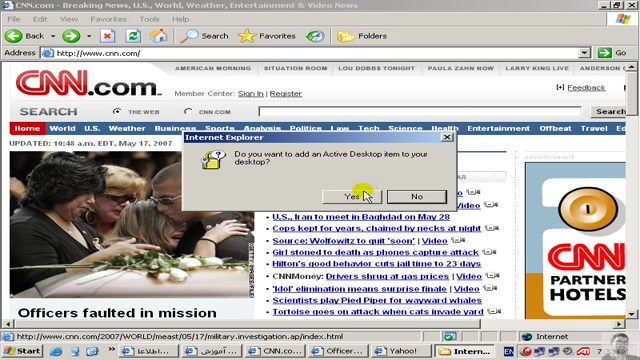Click the Show Desktop quick launch icon

pyautogui.click(x=74, y=351)
